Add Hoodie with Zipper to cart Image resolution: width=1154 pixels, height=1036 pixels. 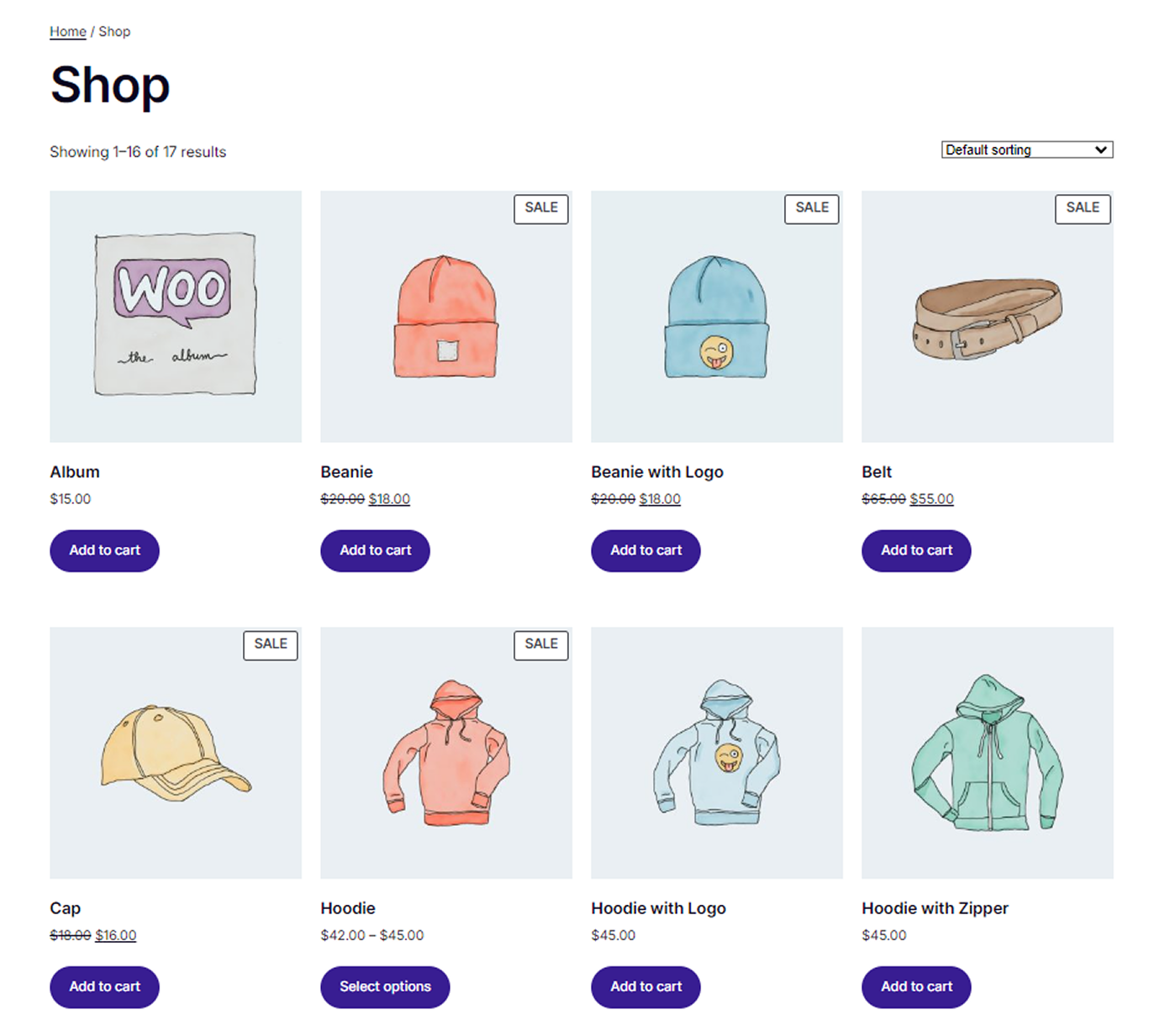tap(916, 986)
